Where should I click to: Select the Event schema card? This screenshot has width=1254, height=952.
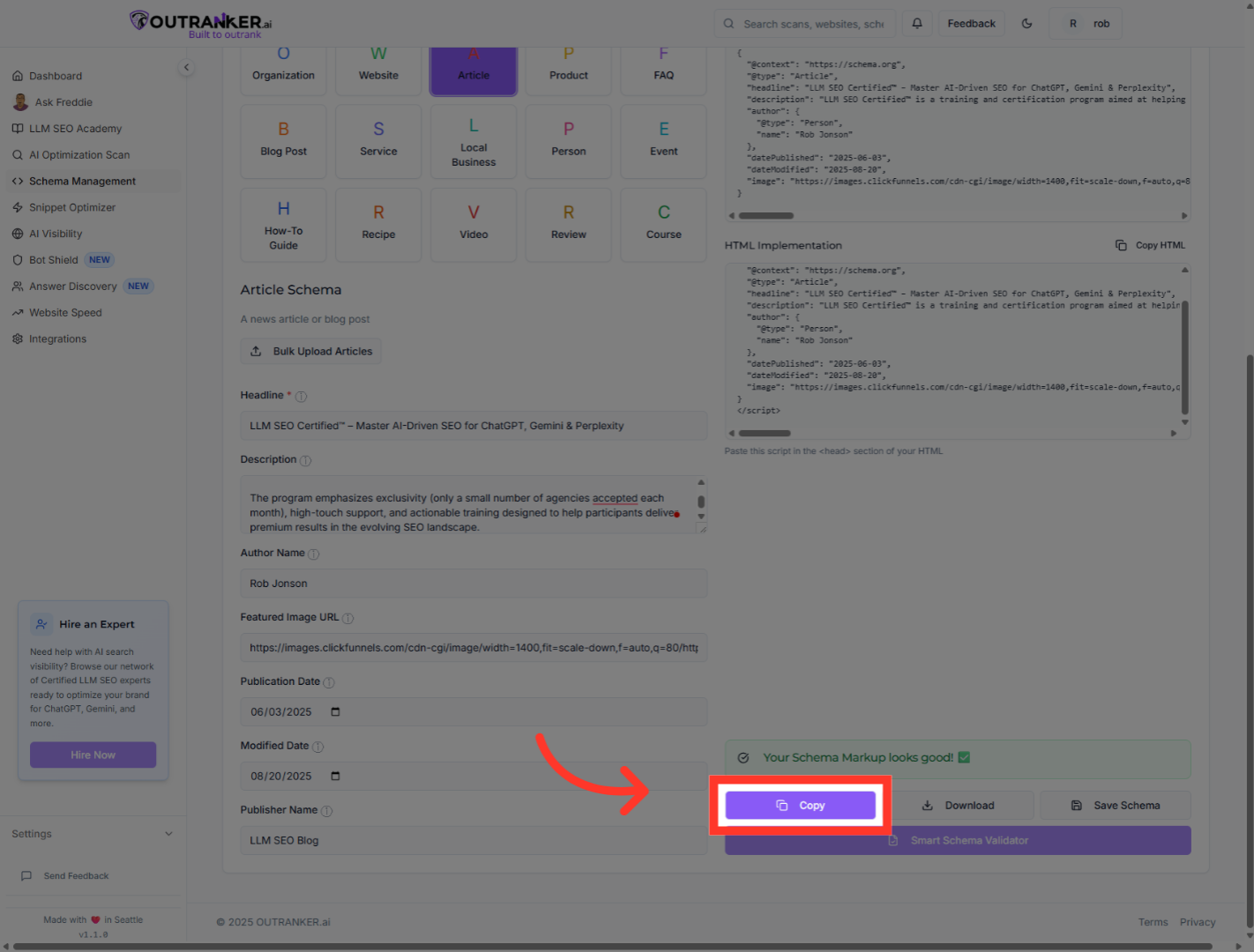coord(664,141)
